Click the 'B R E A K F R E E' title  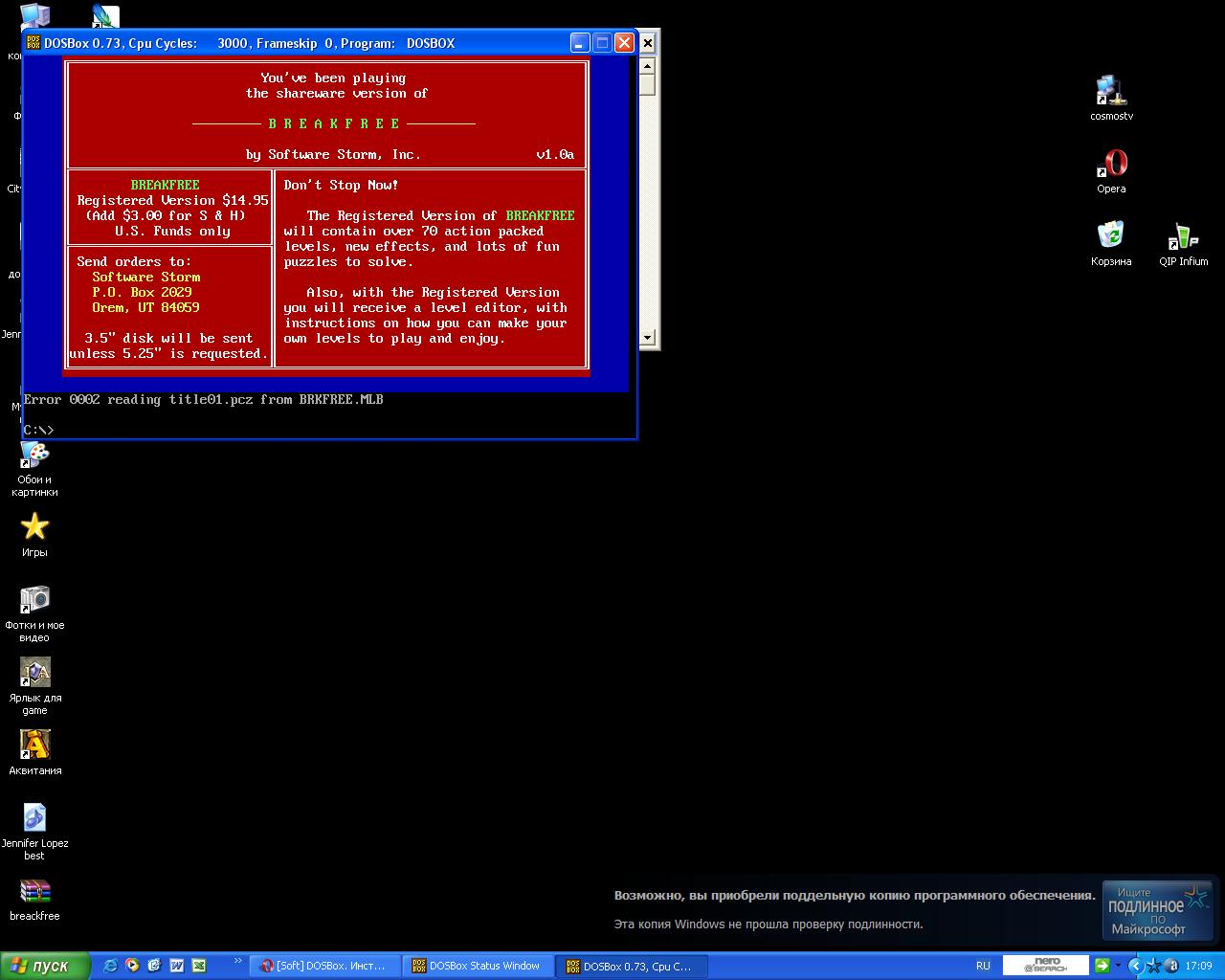click(333, 123)
